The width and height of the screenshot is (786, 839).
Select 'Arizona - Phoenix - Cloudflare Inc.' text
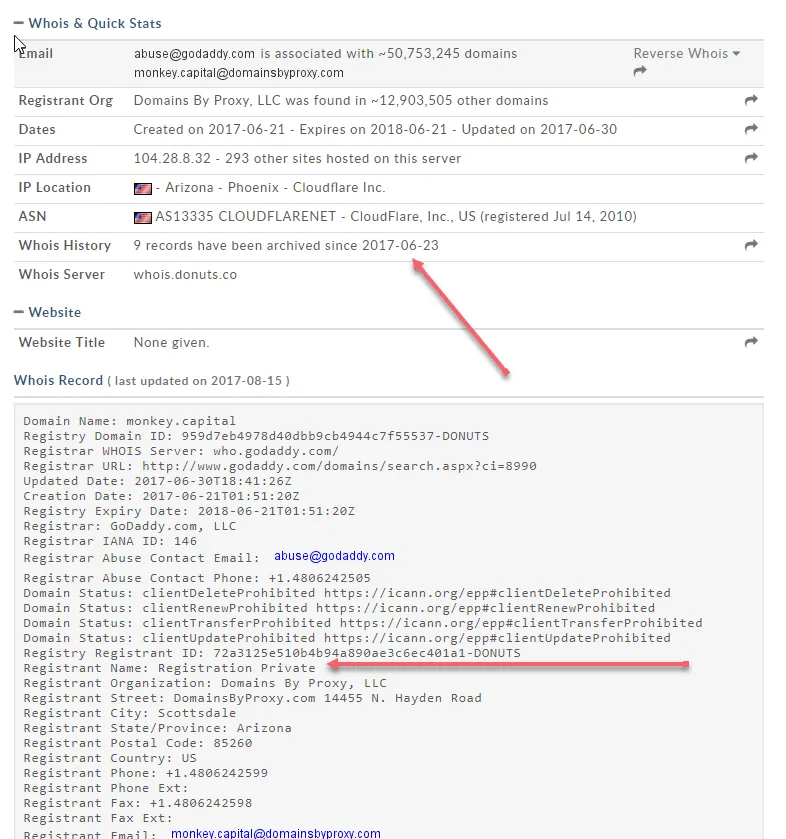[275, 187]
